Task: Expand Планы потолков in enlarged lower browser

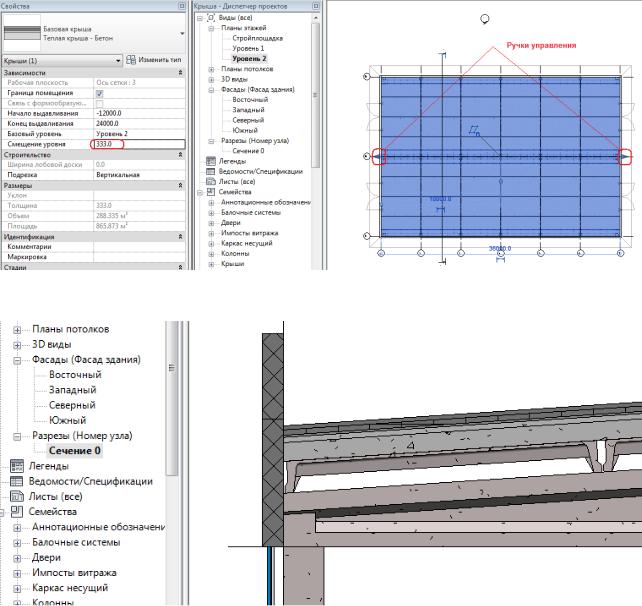Action: click(x=17, y=330)
